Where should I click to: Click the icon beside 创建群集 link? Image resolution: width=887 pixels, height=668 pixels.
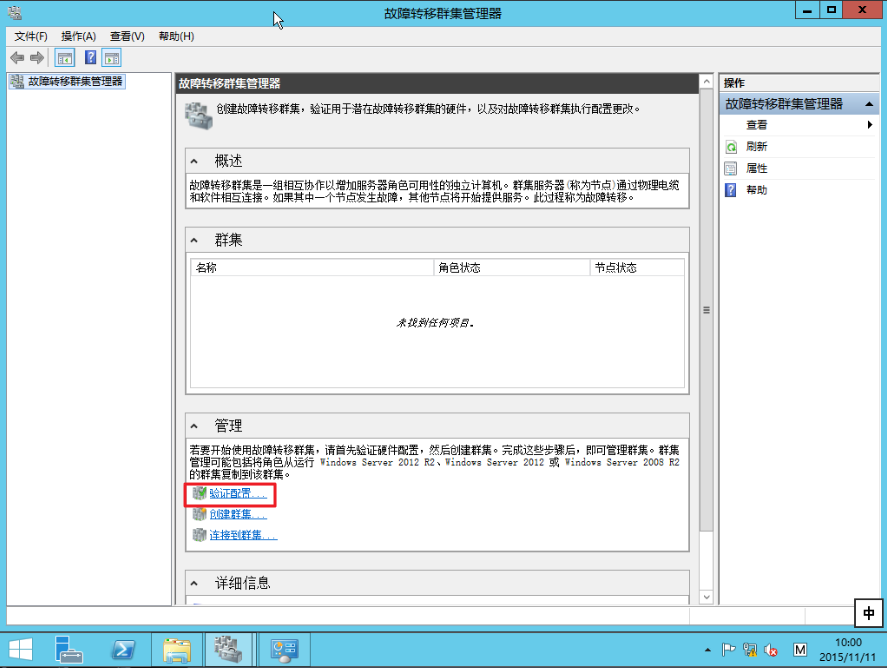point(199,514)
